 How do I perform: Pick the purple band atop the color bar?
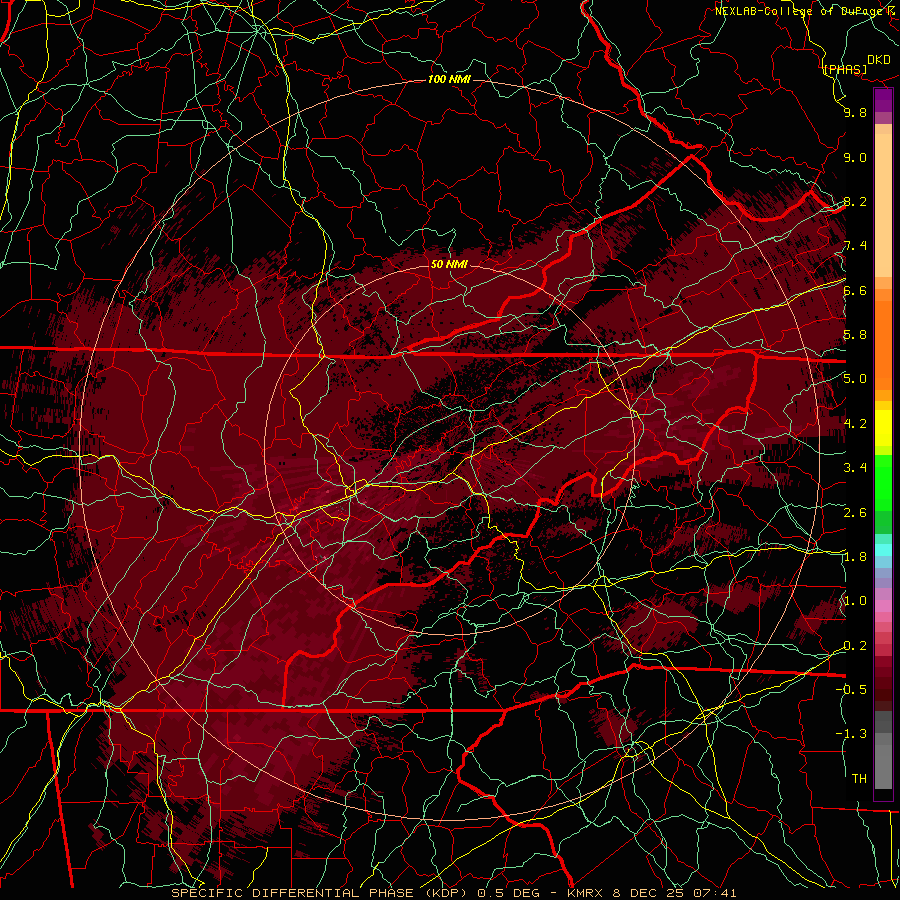pyautogui.click(x=884, y=100)
